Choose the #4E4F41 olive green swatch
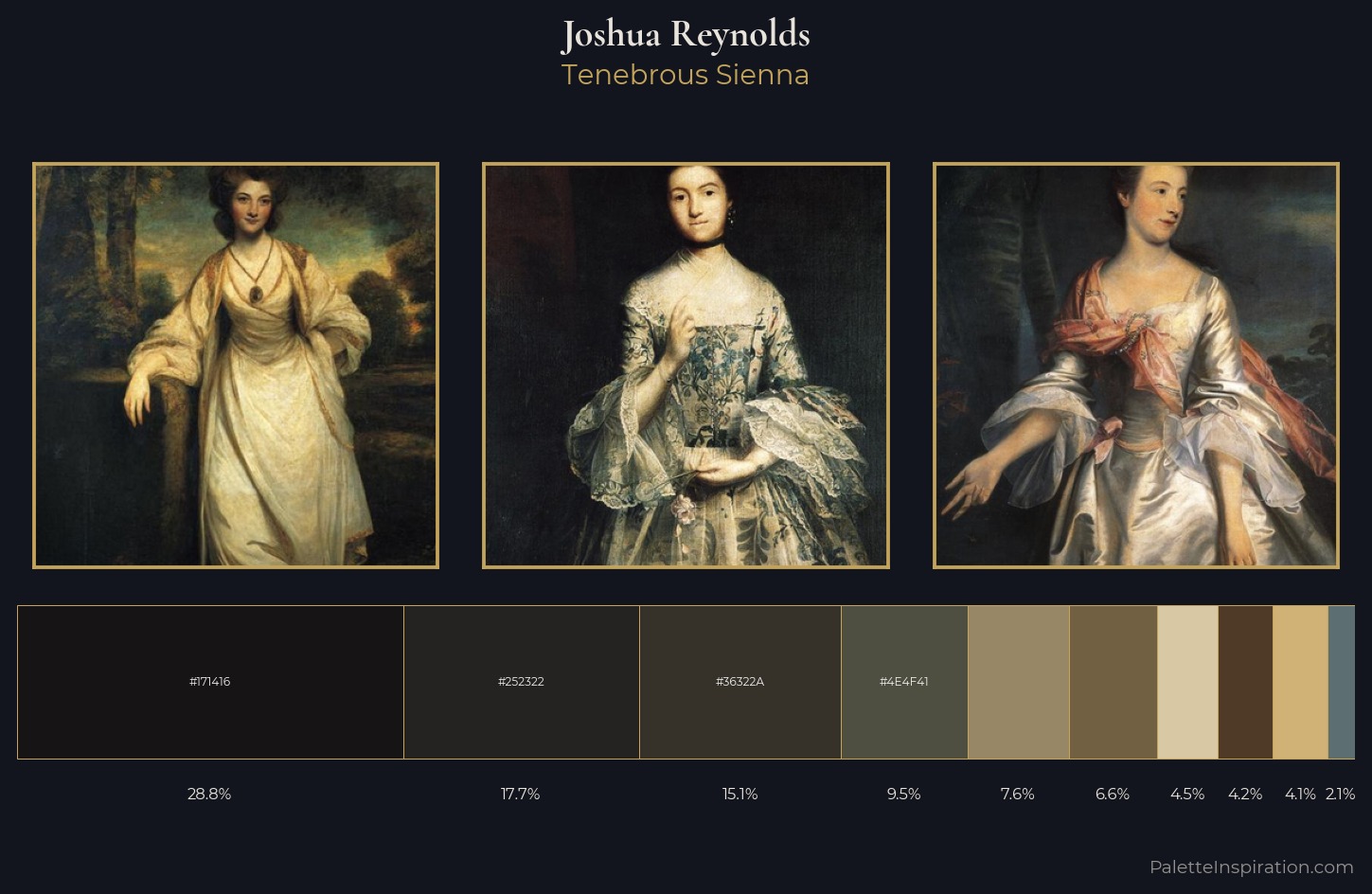 click(904, 682)
